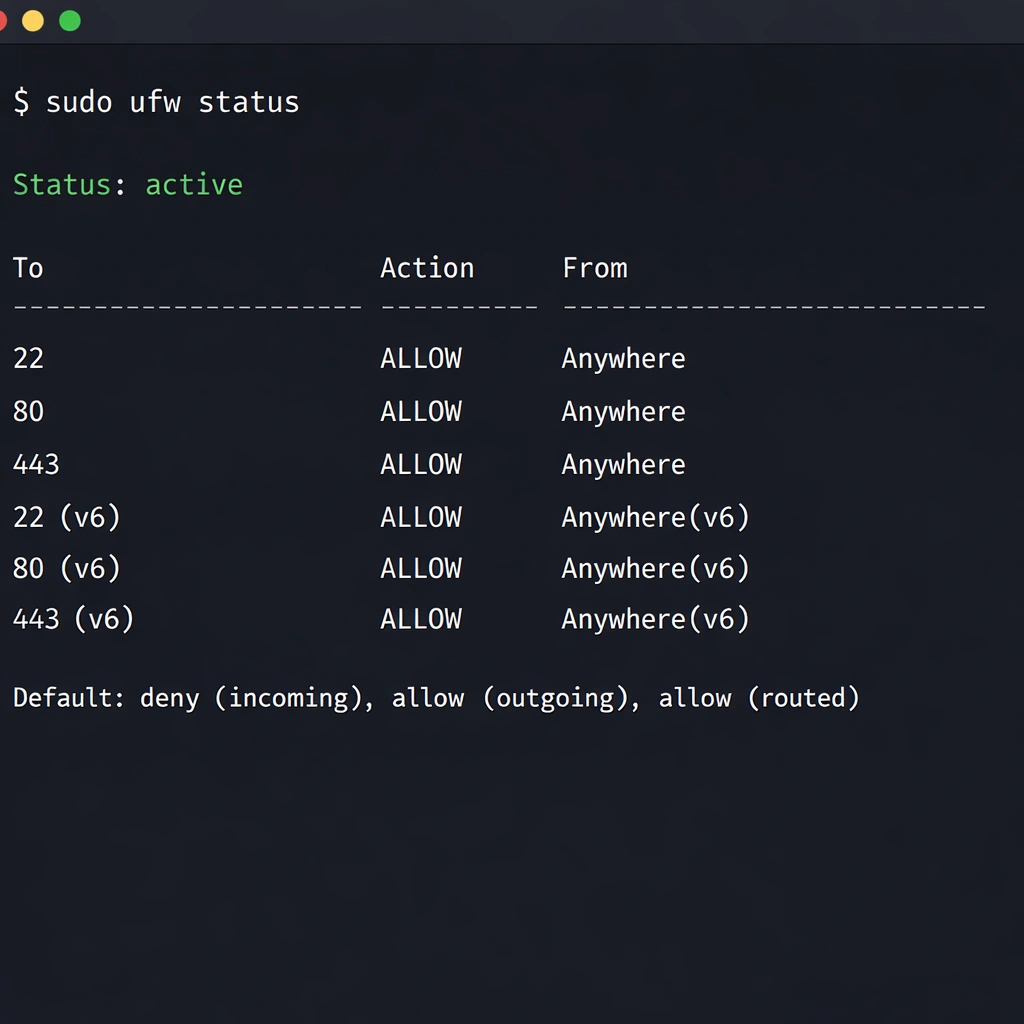Click 'deny (incoming)' in the Default line
The width and height of the screenshot is (1024, 1024).
click(x=250, y=698)
